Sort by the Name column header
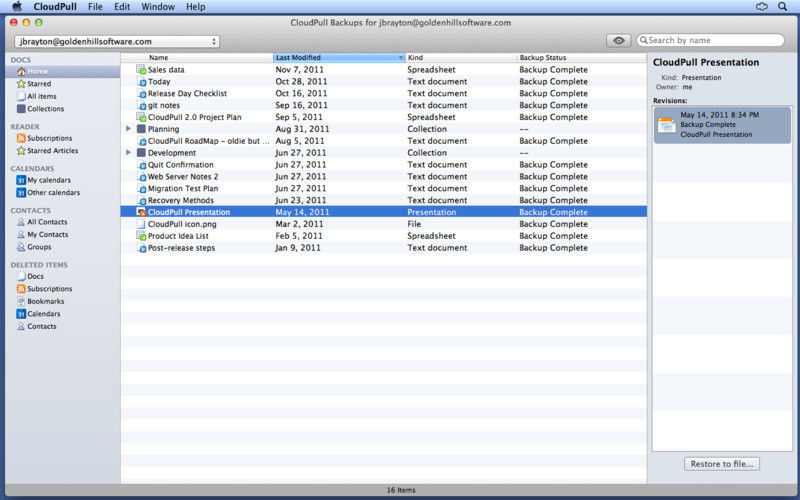 coord(196,58)
